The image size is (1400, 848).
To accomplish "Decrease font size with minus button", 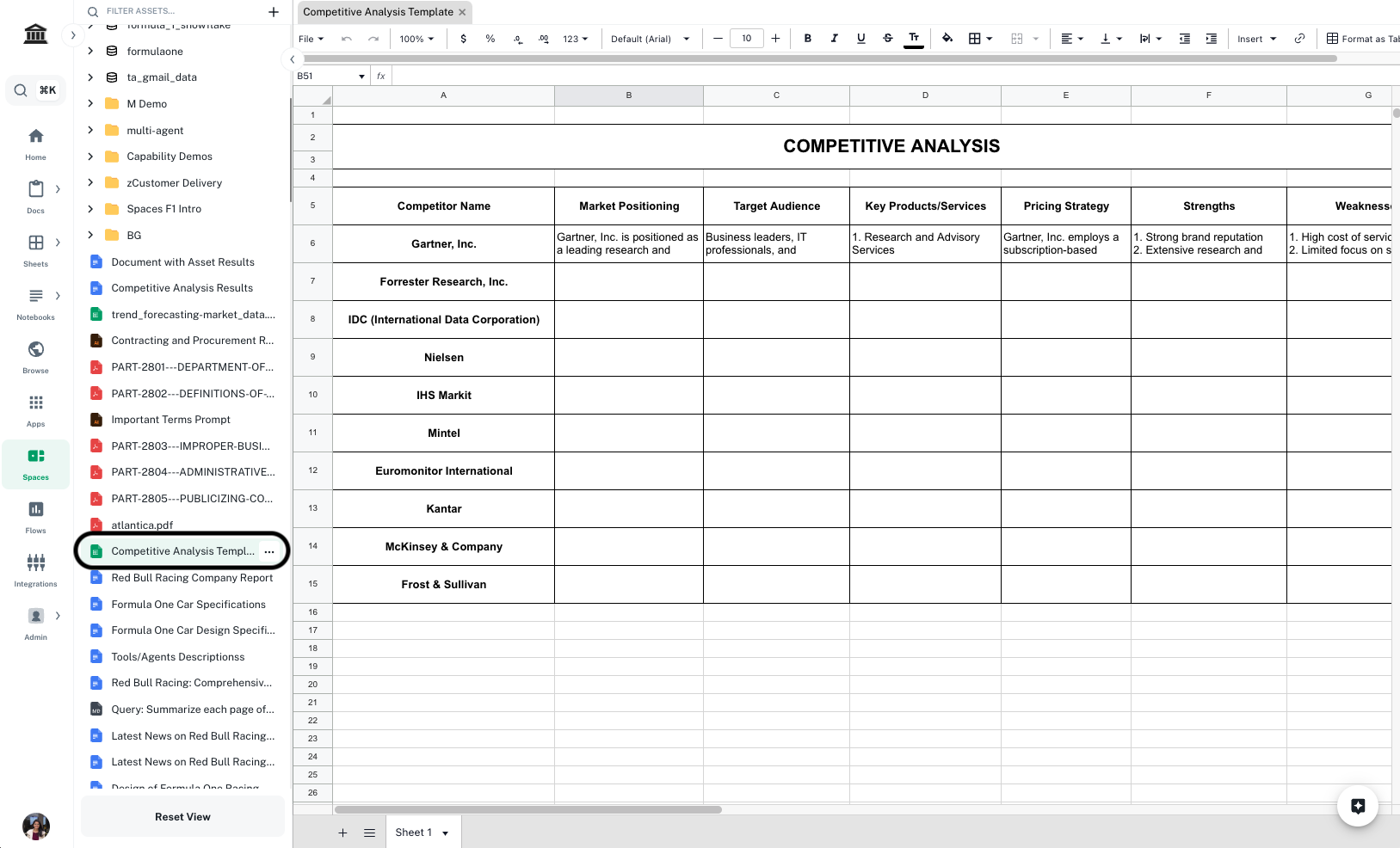I will coord(718,39).
